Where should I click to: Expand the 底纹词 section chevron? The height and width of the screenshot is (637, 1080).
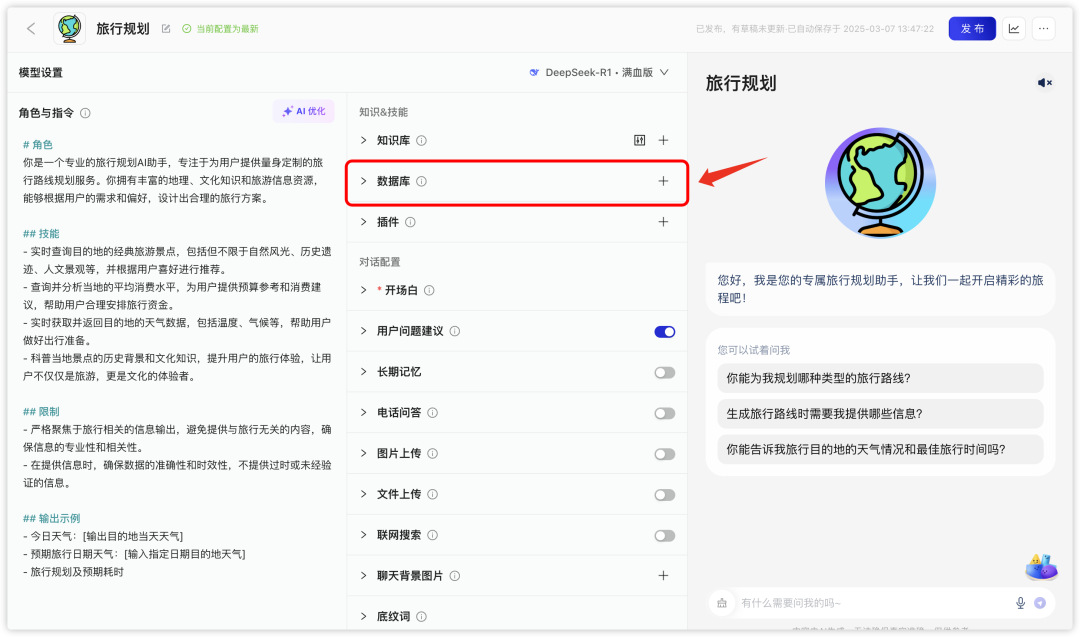coord(364,616)
